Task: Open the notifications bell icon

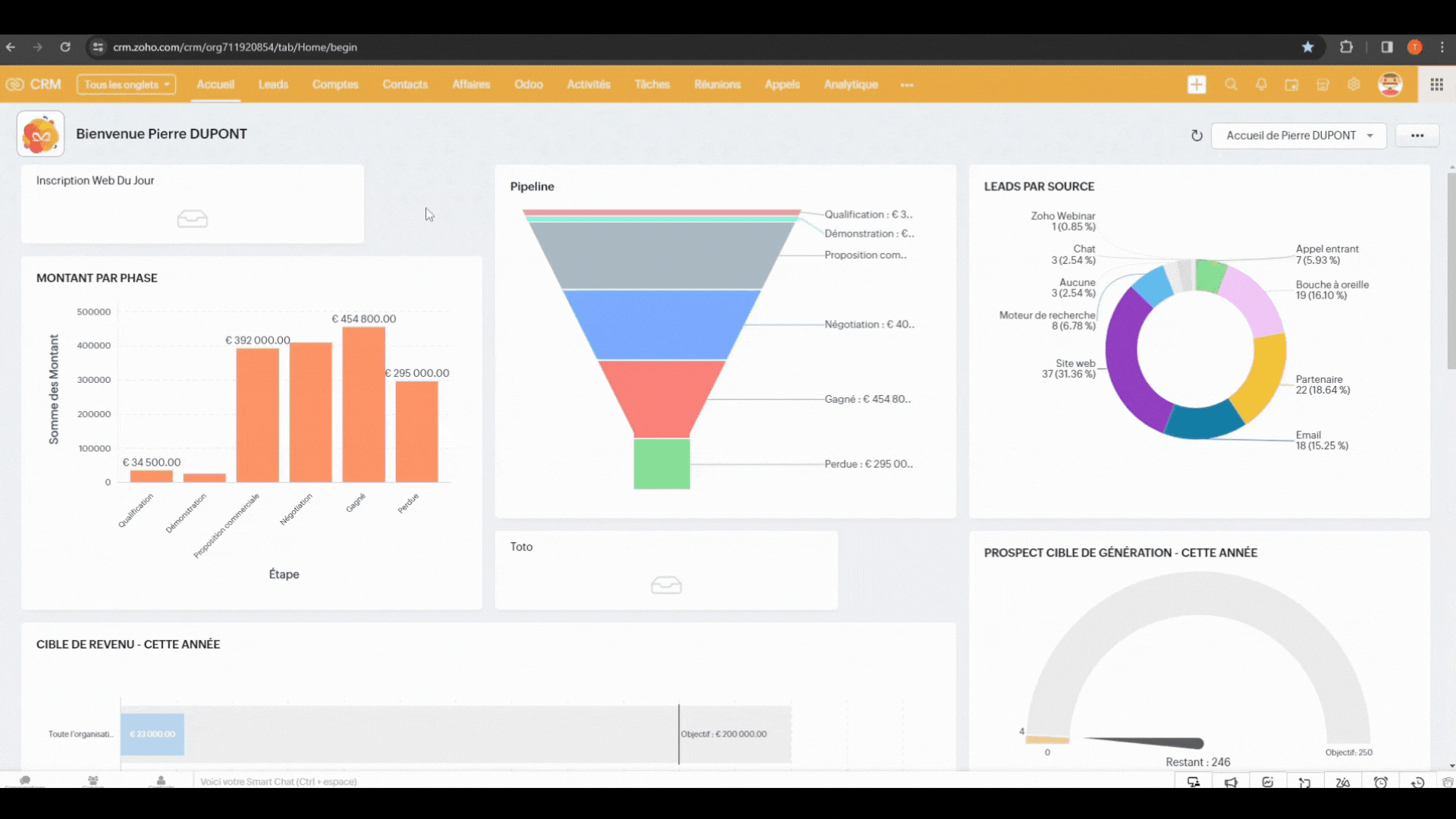Action: click(x=1261, y=84)
